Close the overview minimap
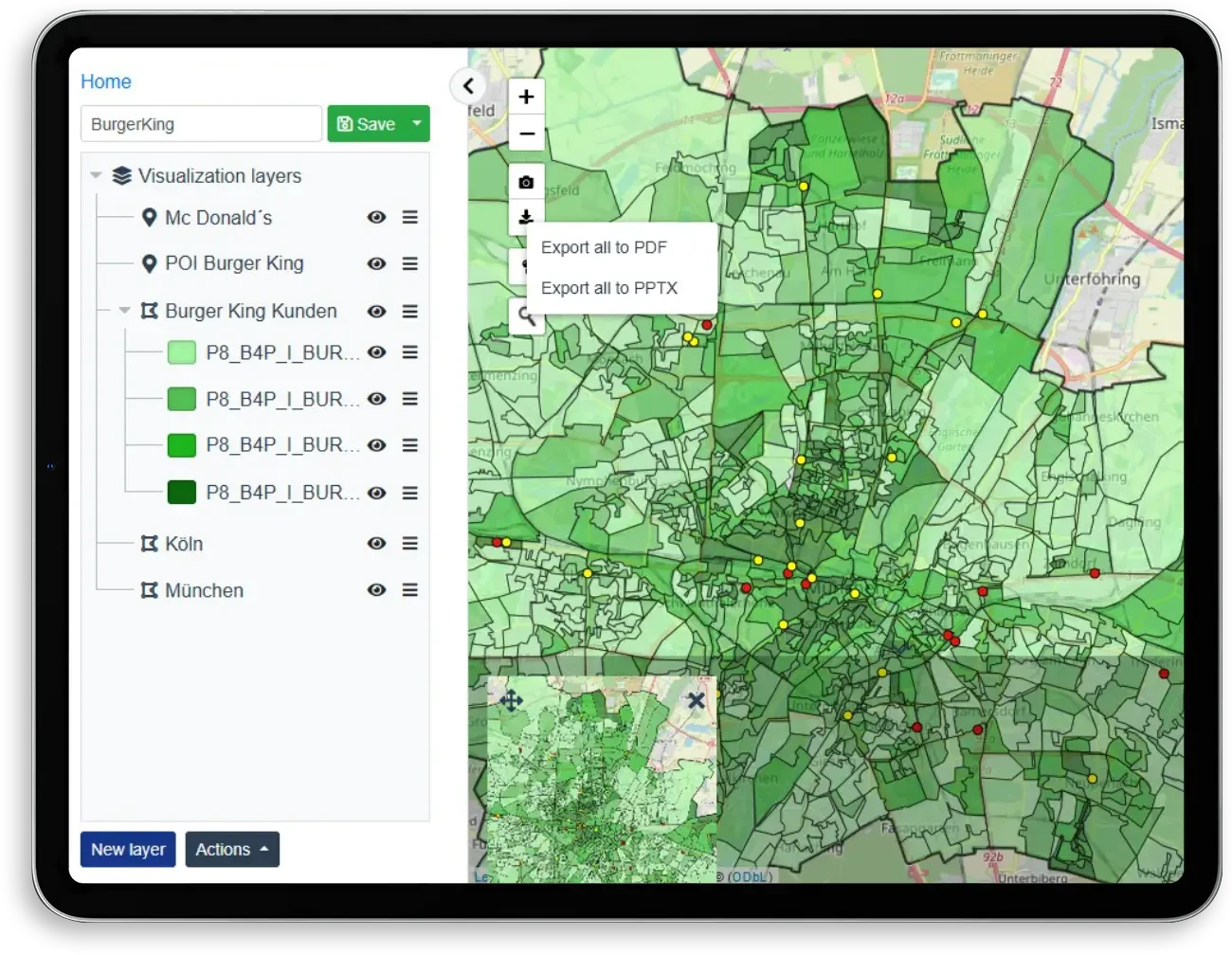The image size is (1232, 955). [696, 700]
